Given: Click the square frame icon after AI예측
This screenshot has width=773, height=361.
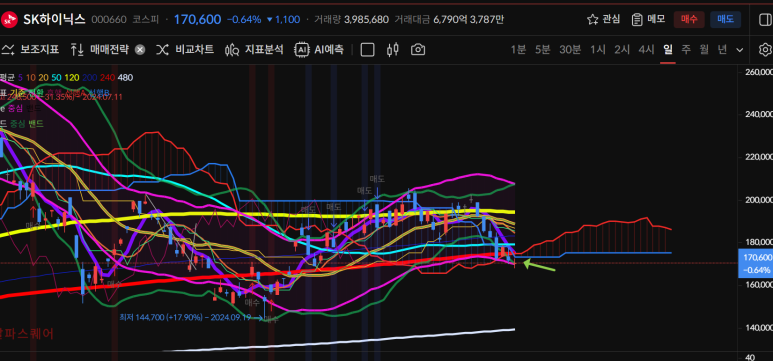Looking at the screenshot, I should click(367, 50).
